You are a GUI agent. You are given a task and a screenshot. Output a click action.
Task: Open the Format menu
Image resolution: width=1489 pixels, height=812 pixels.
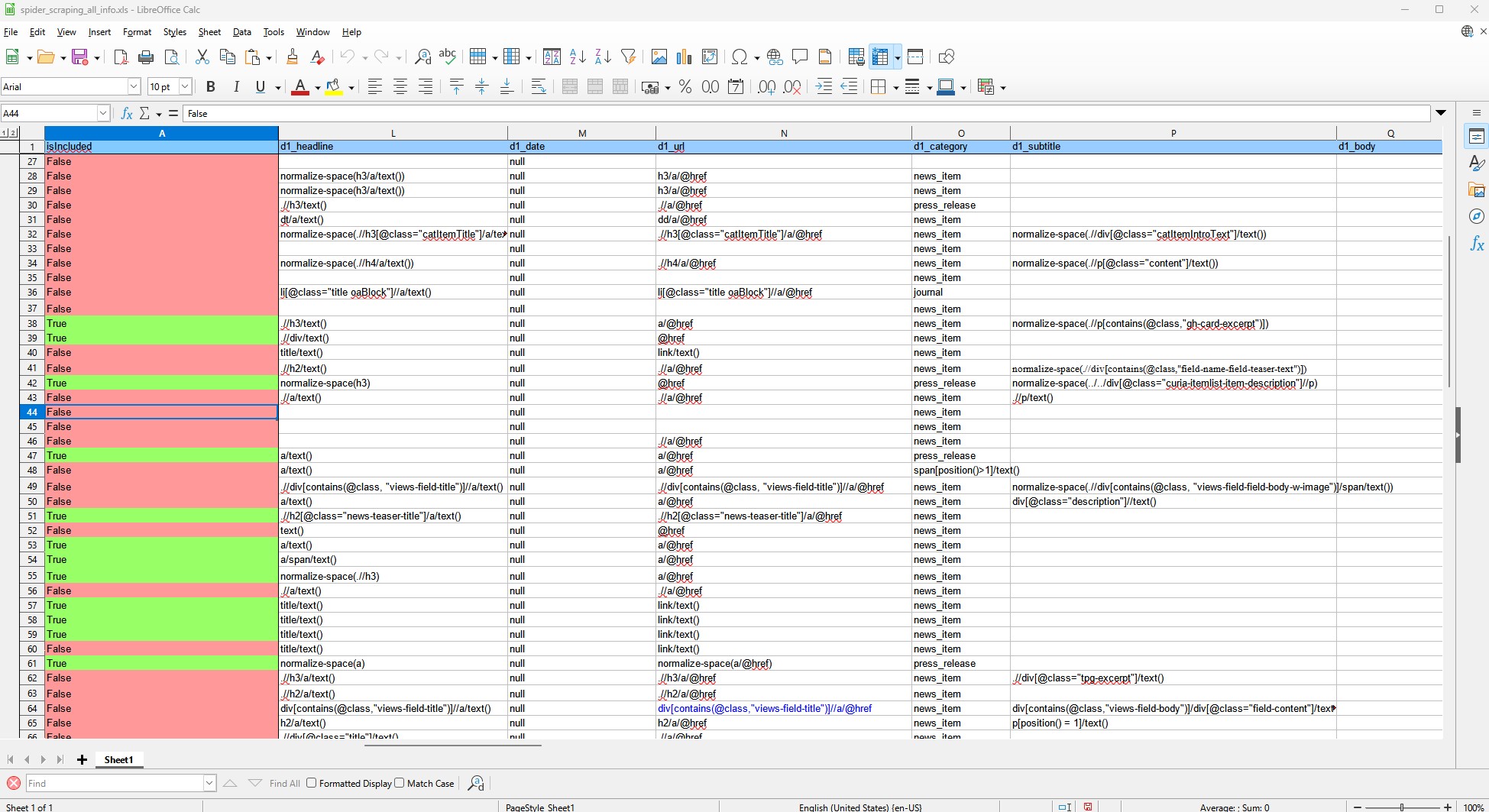pos(137,32)
